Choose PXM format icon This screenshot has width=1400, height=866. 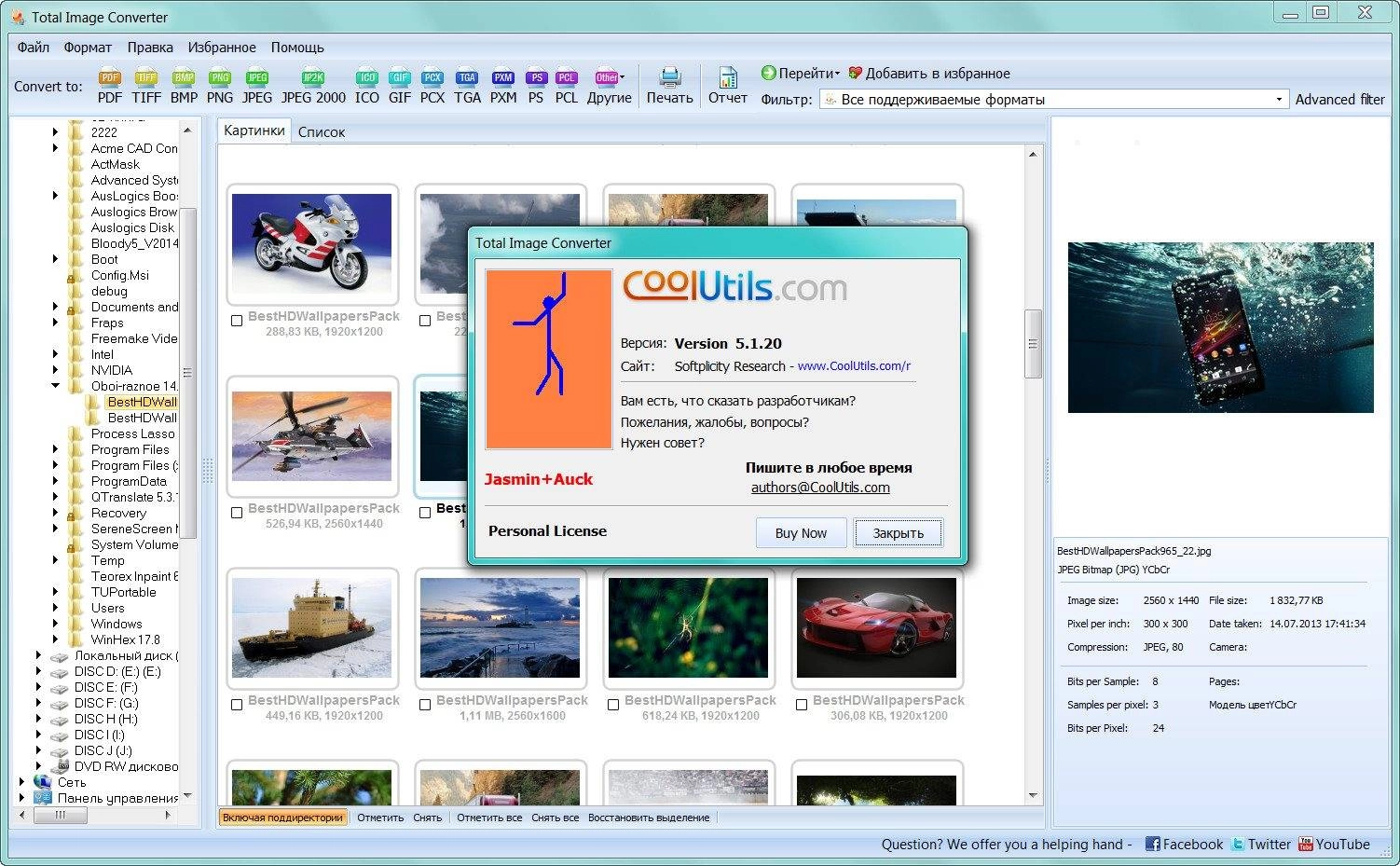click(x=503, y=85)
